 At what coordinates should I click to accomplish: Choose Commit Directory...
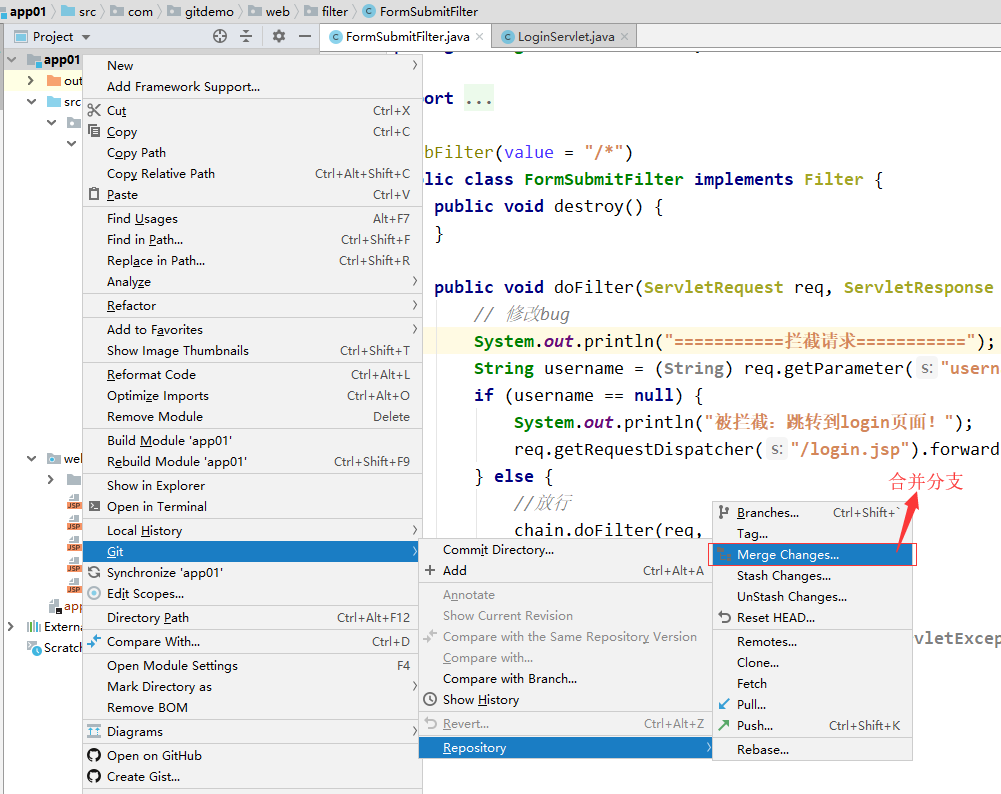point(565,550)
